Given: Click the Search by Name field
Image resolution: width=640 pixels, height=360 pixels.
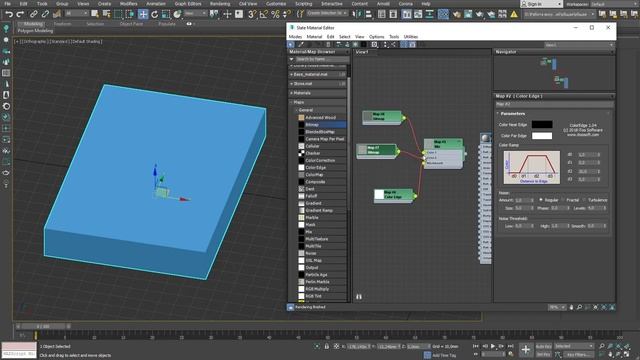Looking at the screenshot, I should (x=322, y=59).
